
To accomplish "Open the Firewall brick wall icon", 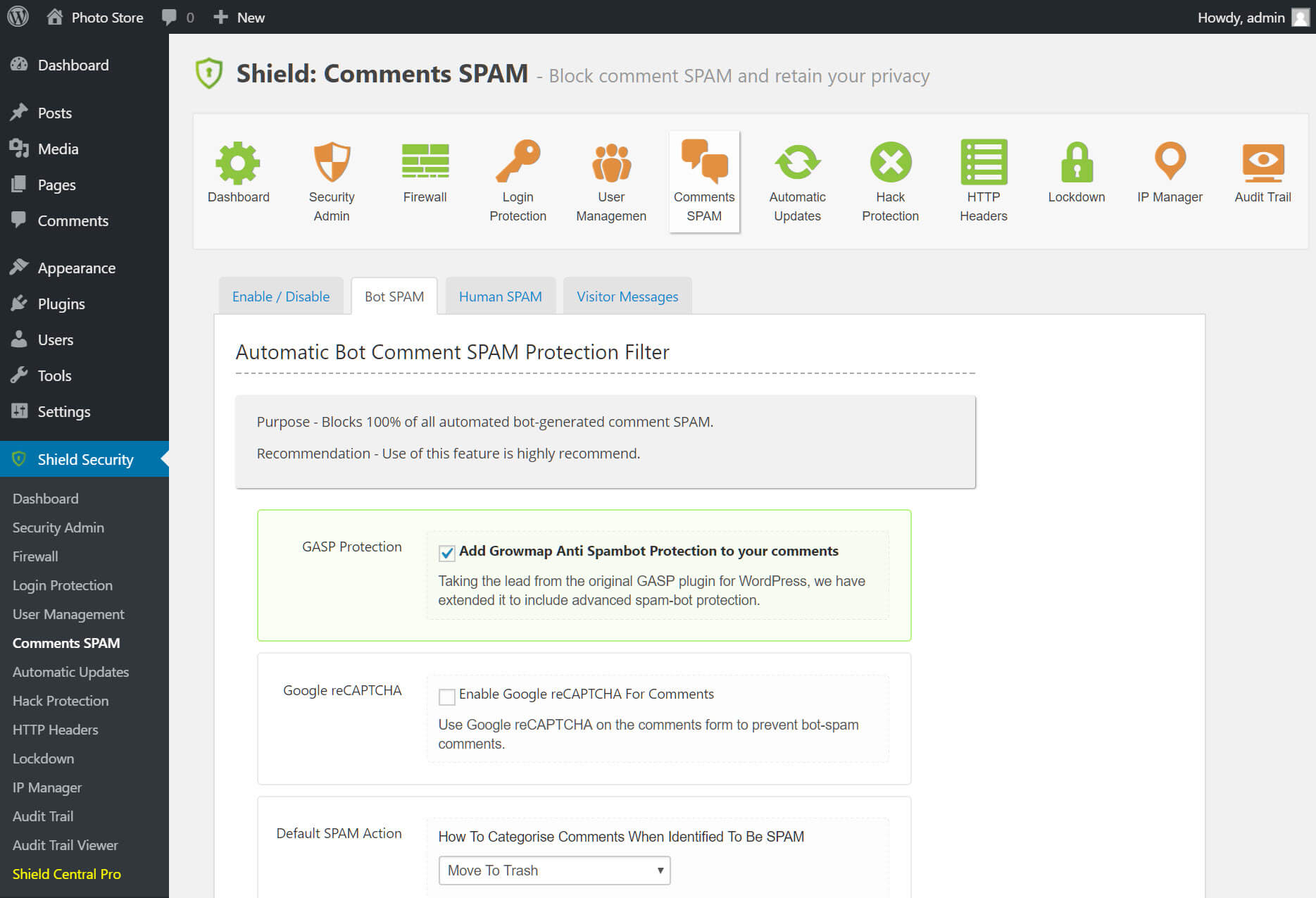I will (425, 161).
